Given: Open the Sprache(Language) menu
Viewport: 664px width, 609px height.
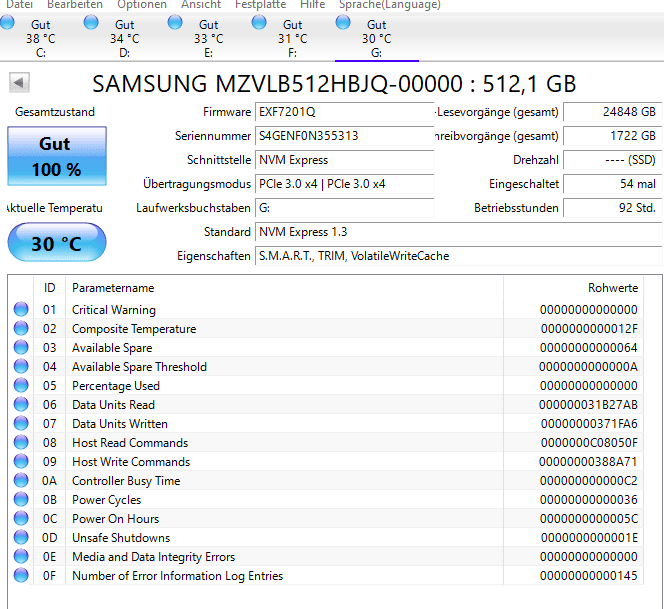Looking at the screenshot, I should [x=390, y=5].
